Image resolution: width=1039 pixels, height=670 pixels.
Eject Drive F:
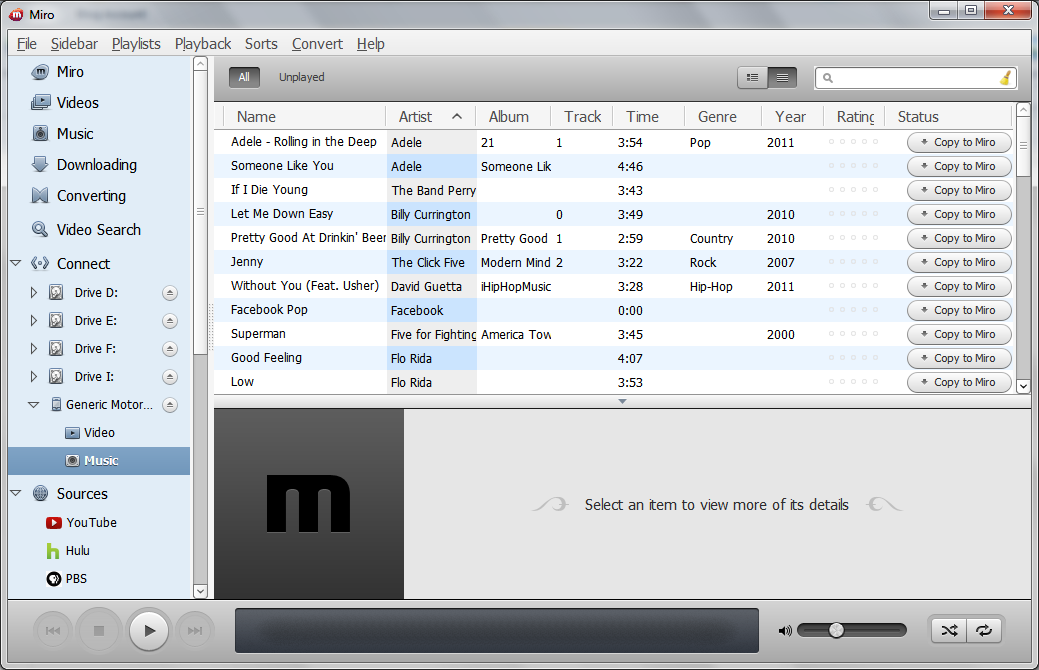(x=170, y=349)
